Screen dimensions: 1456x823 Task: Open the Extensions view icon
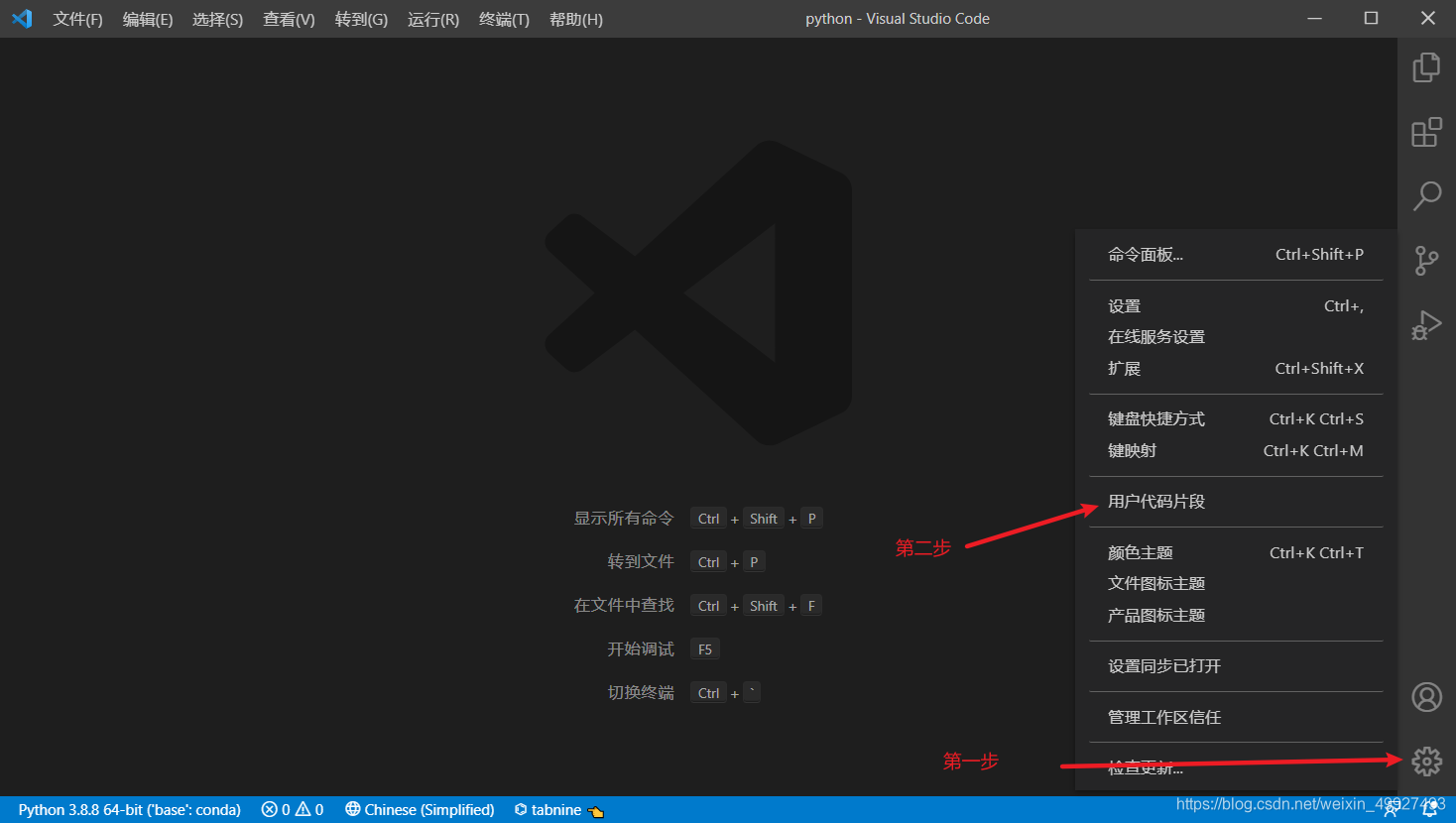point(1426,132)
